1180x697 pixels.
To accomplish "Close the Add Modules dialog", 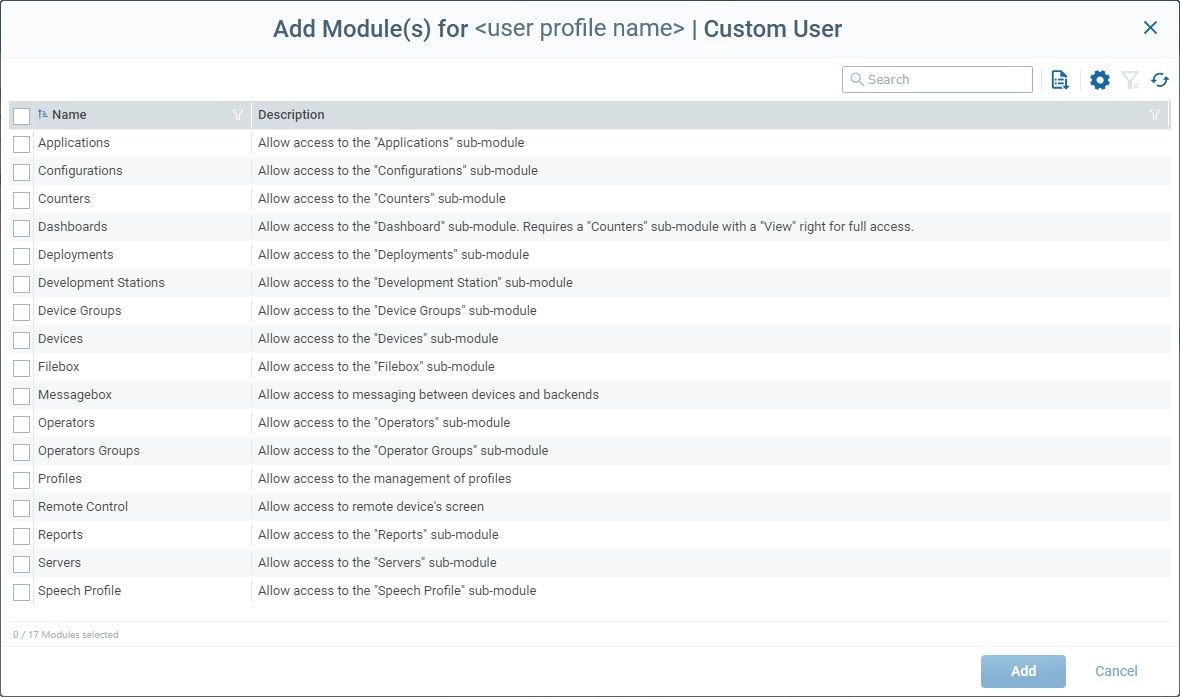I will 1150,28.
